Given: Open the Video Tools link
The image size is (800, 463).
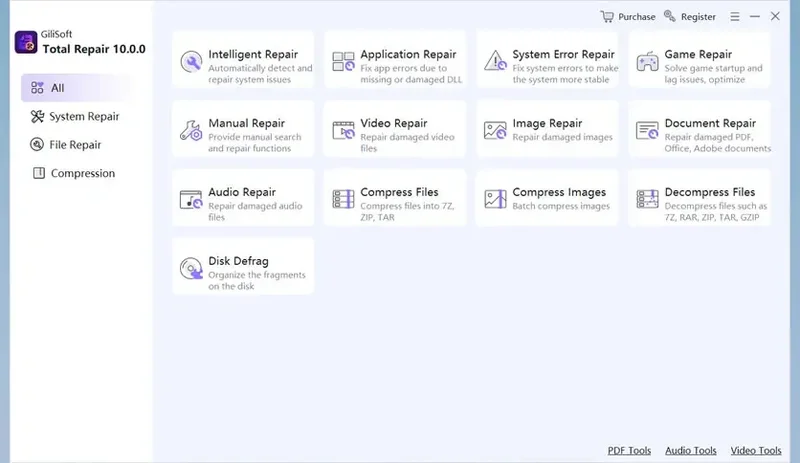Looking at the screenshot, I should click(756, 450).
